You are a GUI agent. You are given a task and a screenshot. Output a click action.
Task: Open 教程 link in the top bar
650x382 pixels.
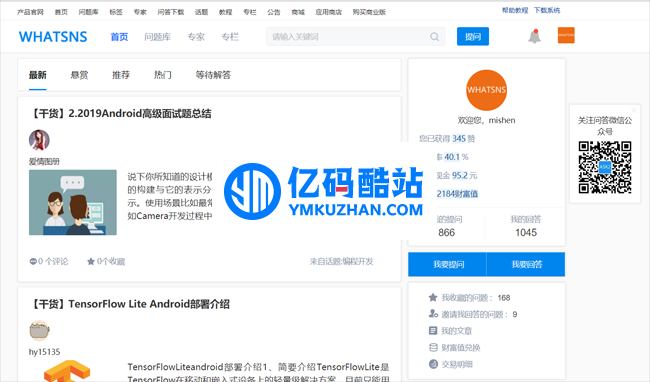point(226,12)
